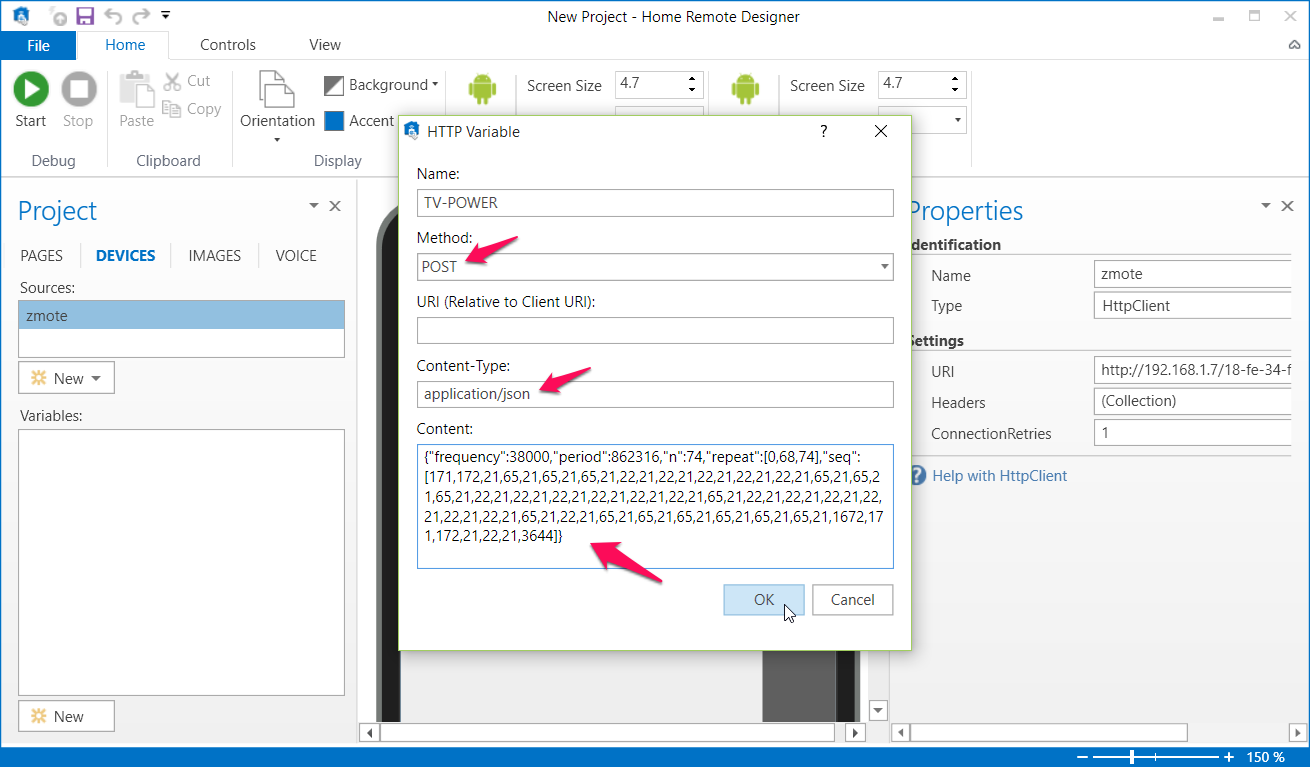Click the zoom out minus icon
This screenshot has height=767, width=1310.
pyautogui.click(x=1083, y=757)
